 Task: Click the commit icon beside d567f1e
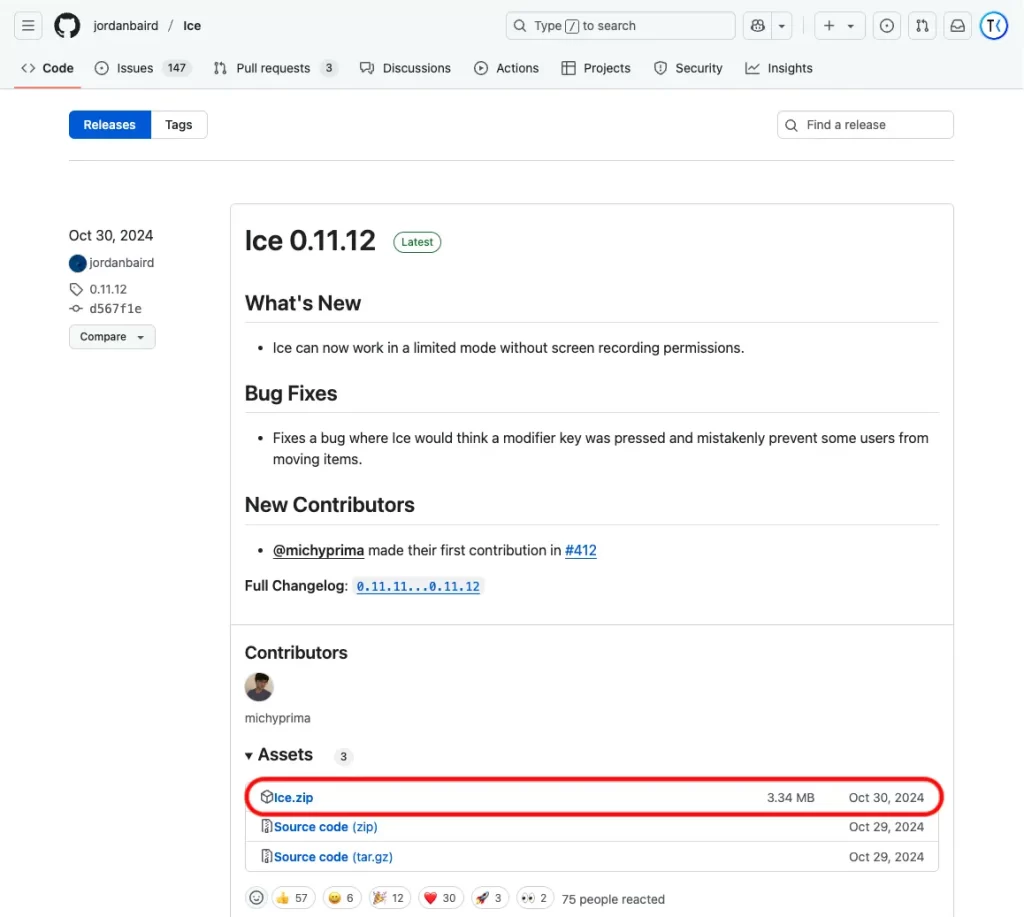(x=76, y=309)
